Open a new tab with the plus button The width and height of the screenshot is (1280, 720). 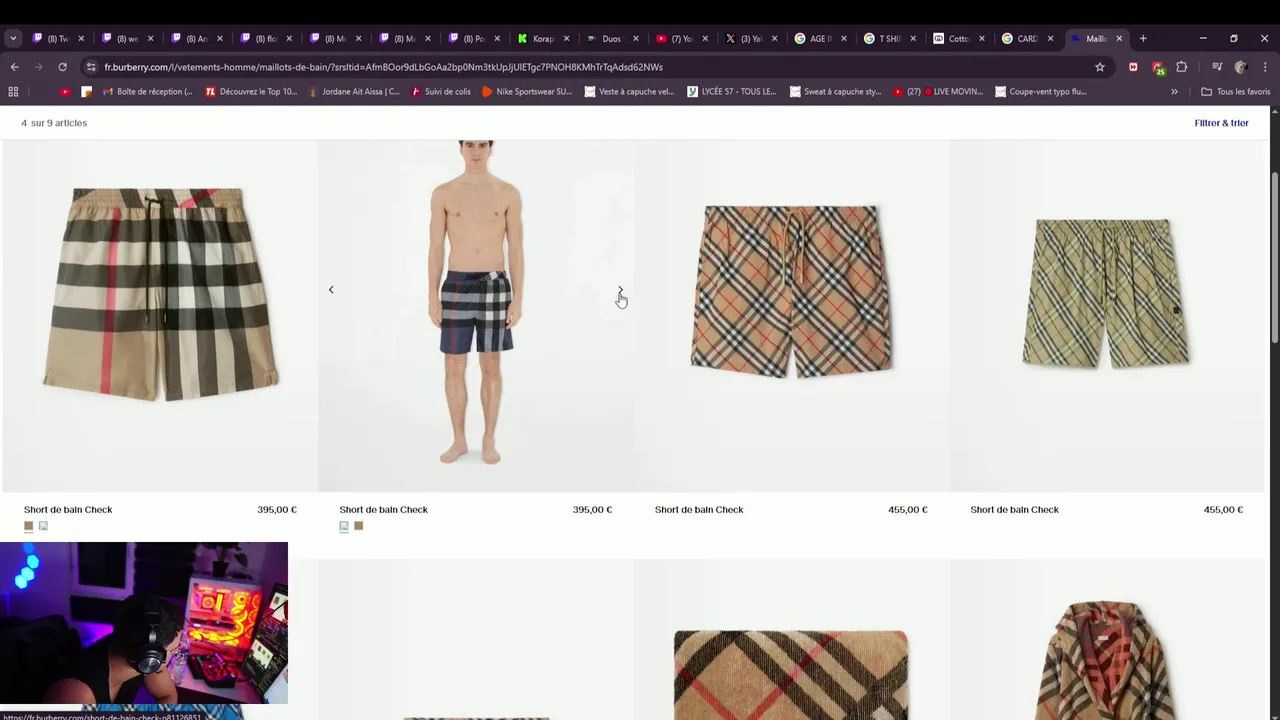(x=1143, y=38)
